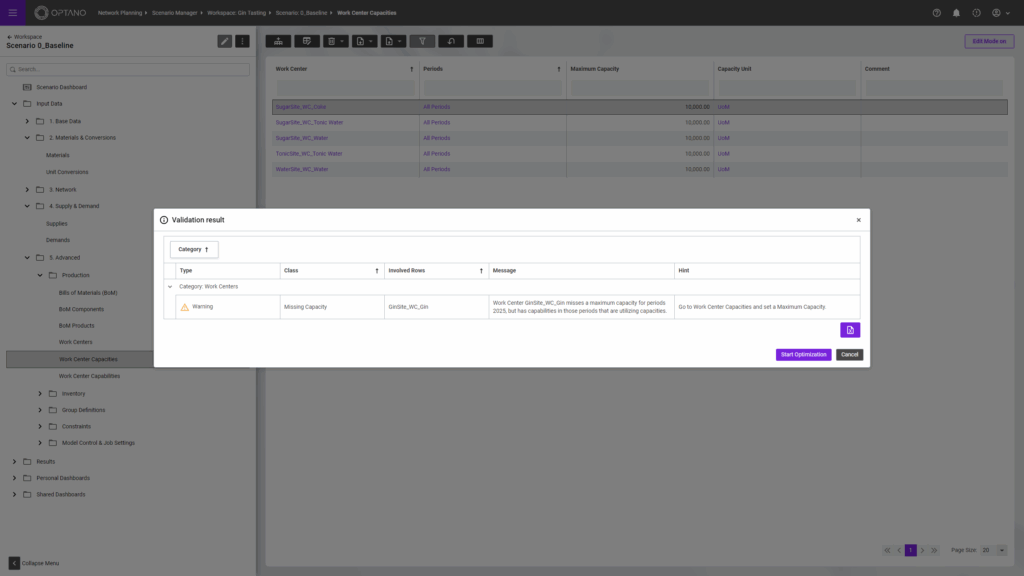Click Start Optimization
The image size is (1024, 576).
803,354
